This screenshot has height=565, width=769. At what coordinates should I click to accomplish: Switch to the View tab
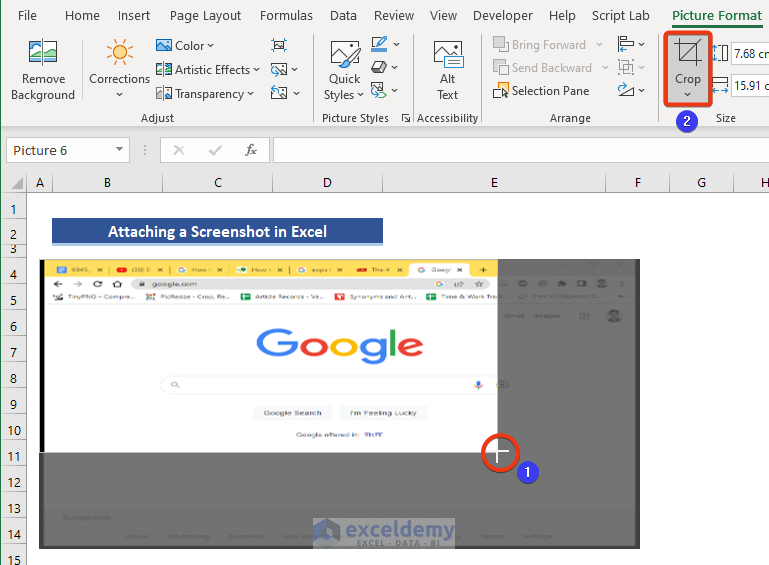[443, 16]
